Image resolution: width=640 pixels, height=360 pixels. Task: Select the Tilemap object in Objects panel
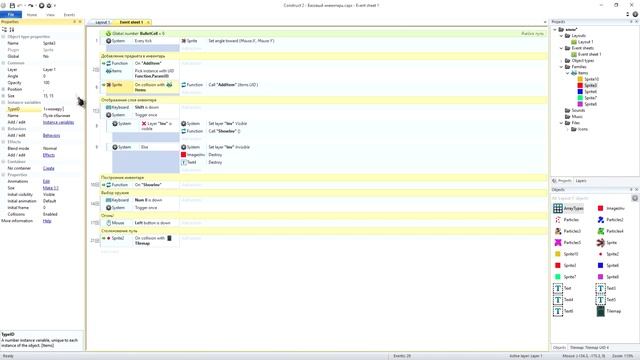pyautogui.click(x=609, y=311)
